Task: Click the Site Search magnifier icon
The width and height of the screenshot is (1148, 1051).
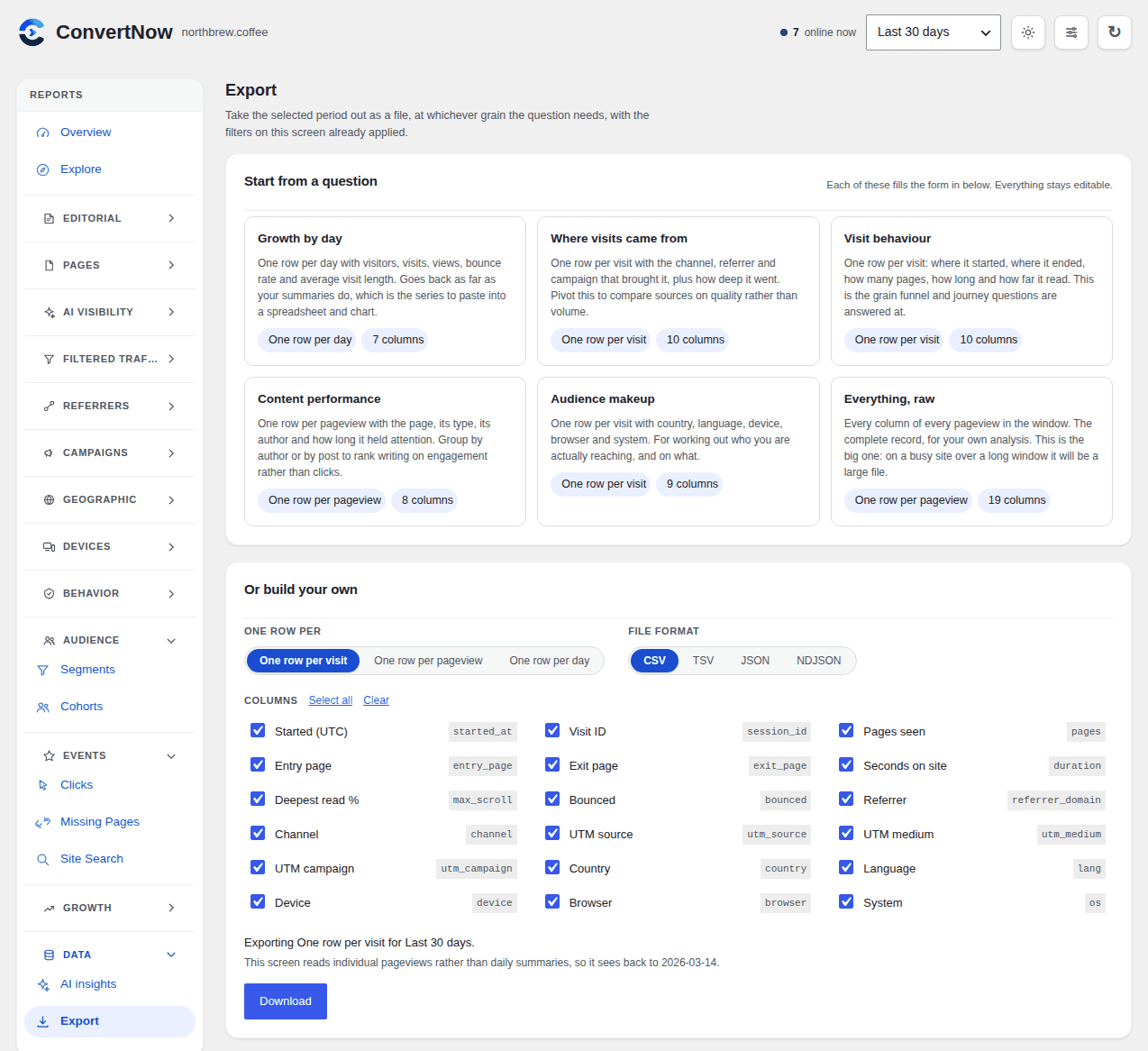Action: click(42, 859)
